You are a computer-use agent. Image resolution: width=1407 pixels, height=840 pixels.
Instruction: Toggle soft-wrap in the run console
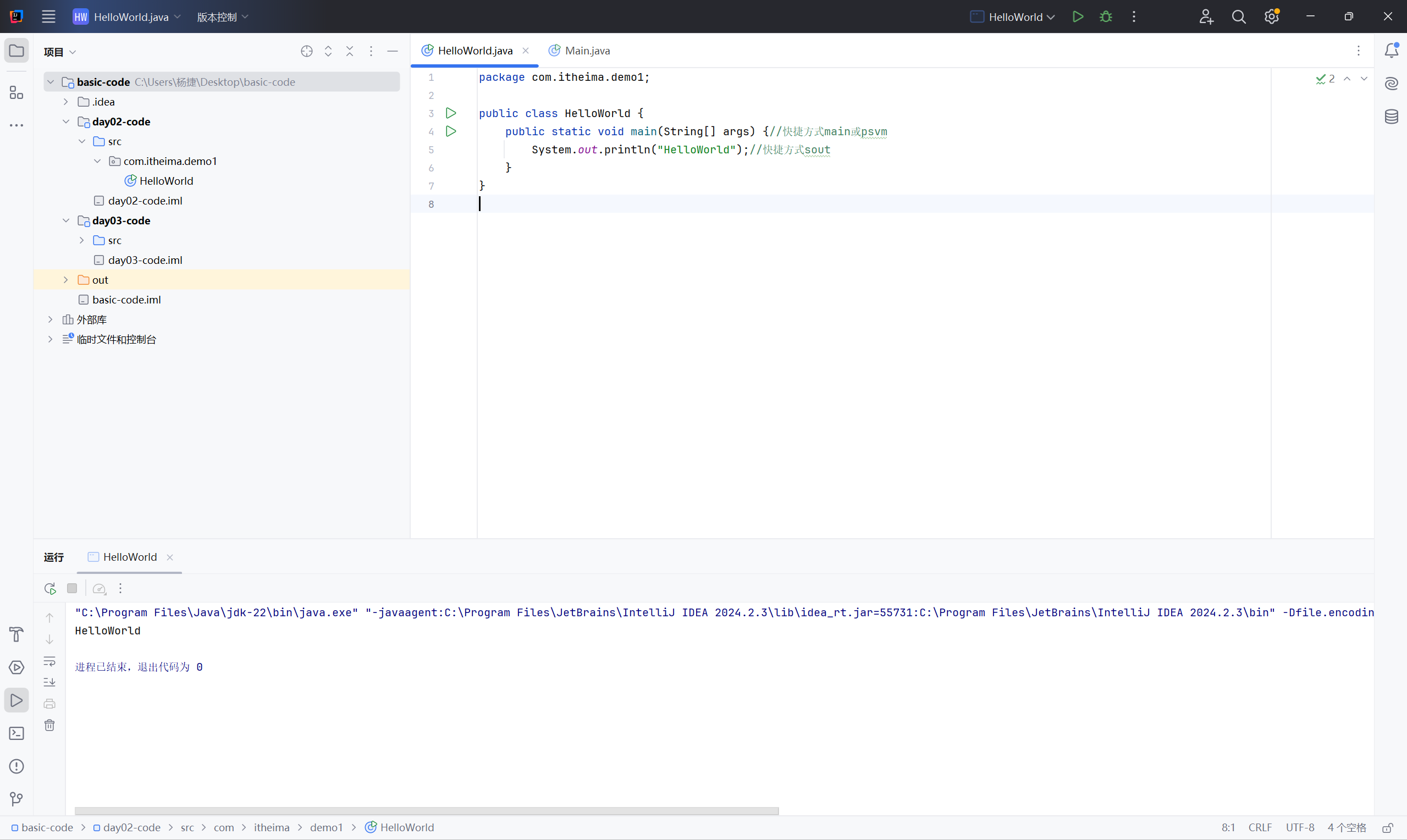50,661
